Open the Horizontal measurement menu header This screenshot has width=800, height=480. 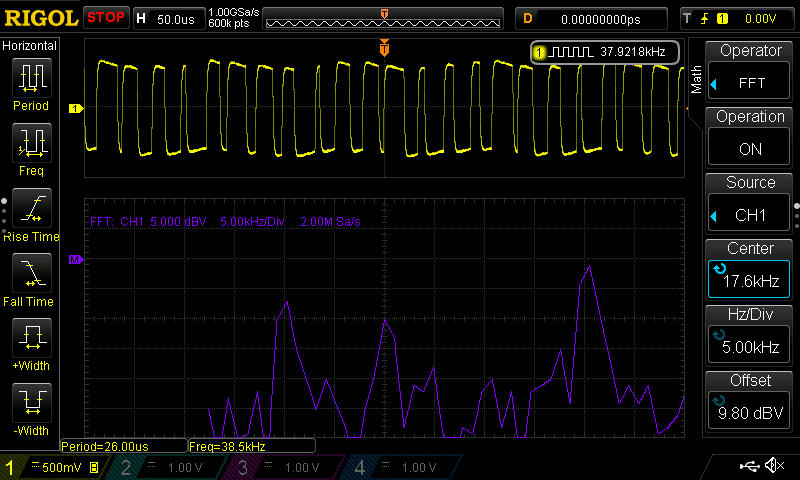tap(31, 46)
